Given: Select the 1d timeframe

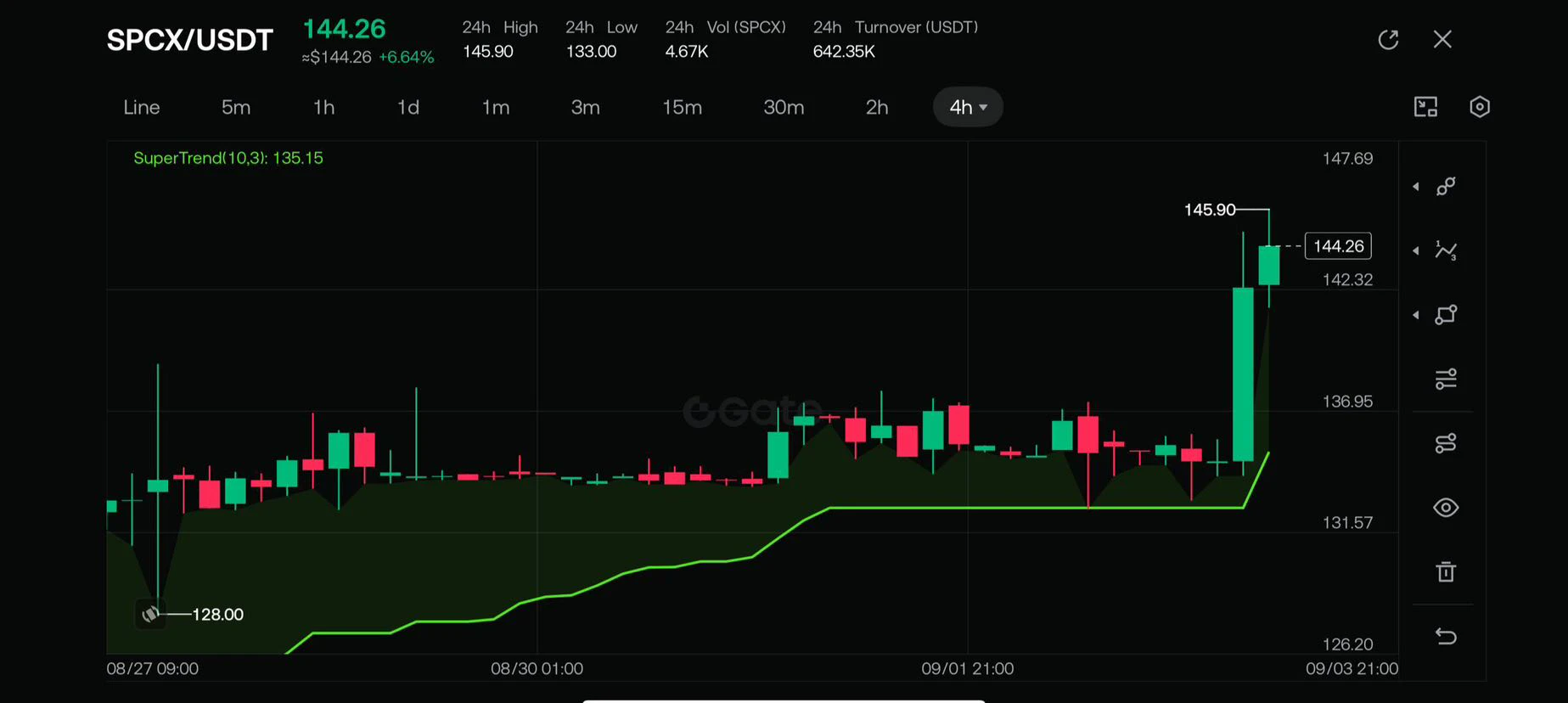Looking at the screenshot, I should (x=408, y=107).
